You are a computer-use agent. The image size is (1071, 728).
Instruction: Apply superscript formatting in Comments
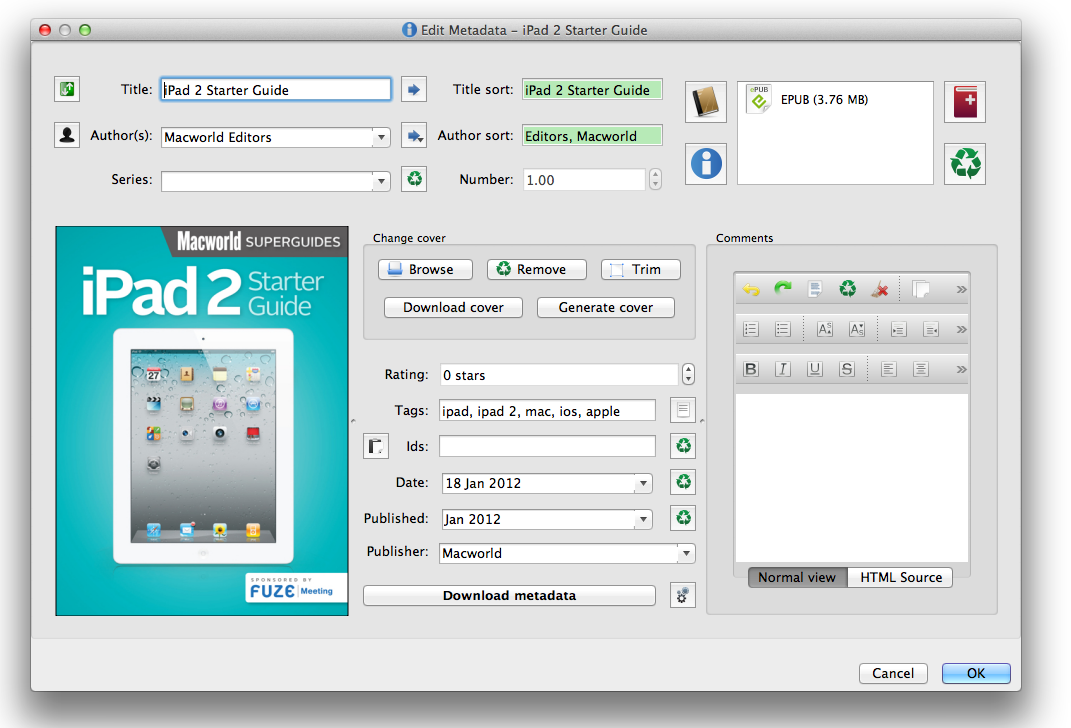(824, 329)
